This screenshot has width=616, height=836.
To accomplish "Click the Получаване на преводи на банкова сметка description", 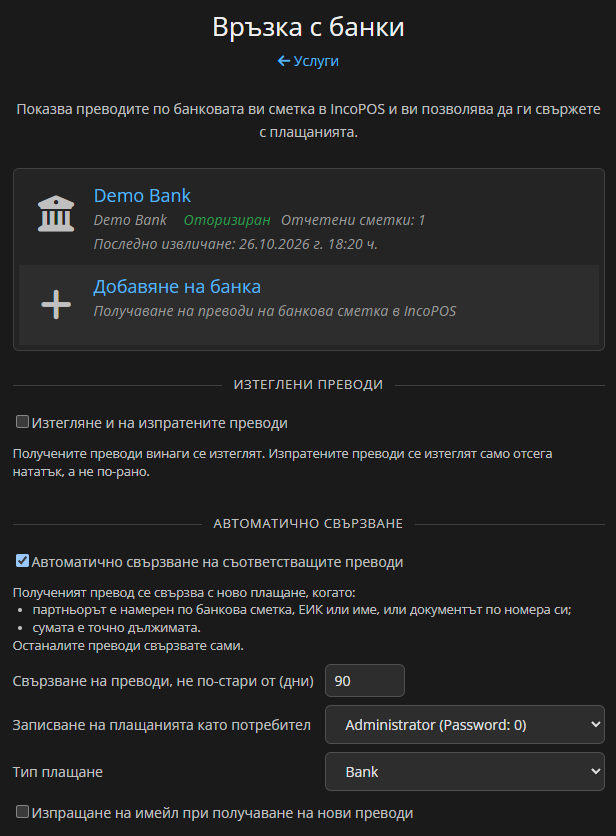I will point(275,311).
